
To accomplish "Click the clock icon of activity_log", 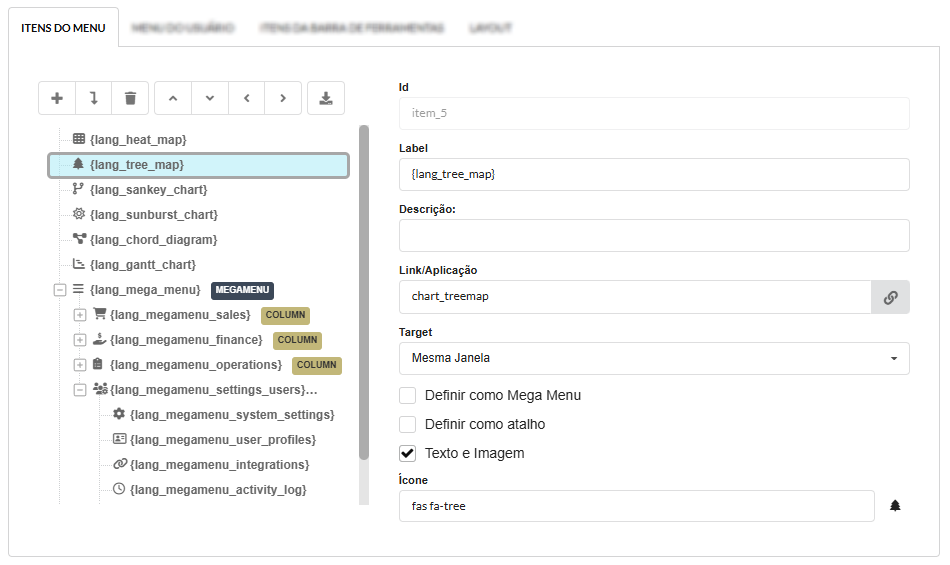I will [x=119, y=489].
